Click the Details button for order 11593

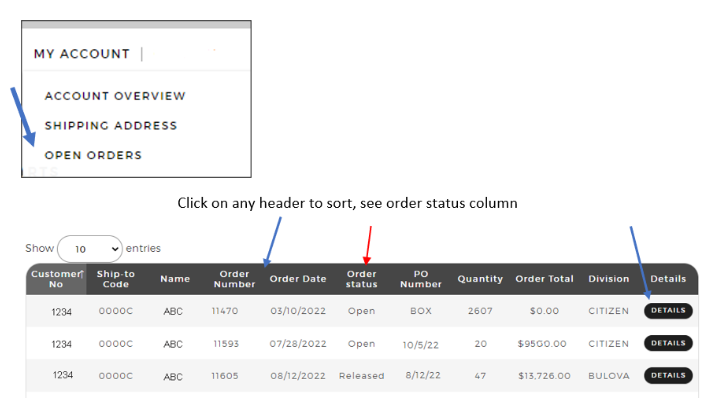668,343
